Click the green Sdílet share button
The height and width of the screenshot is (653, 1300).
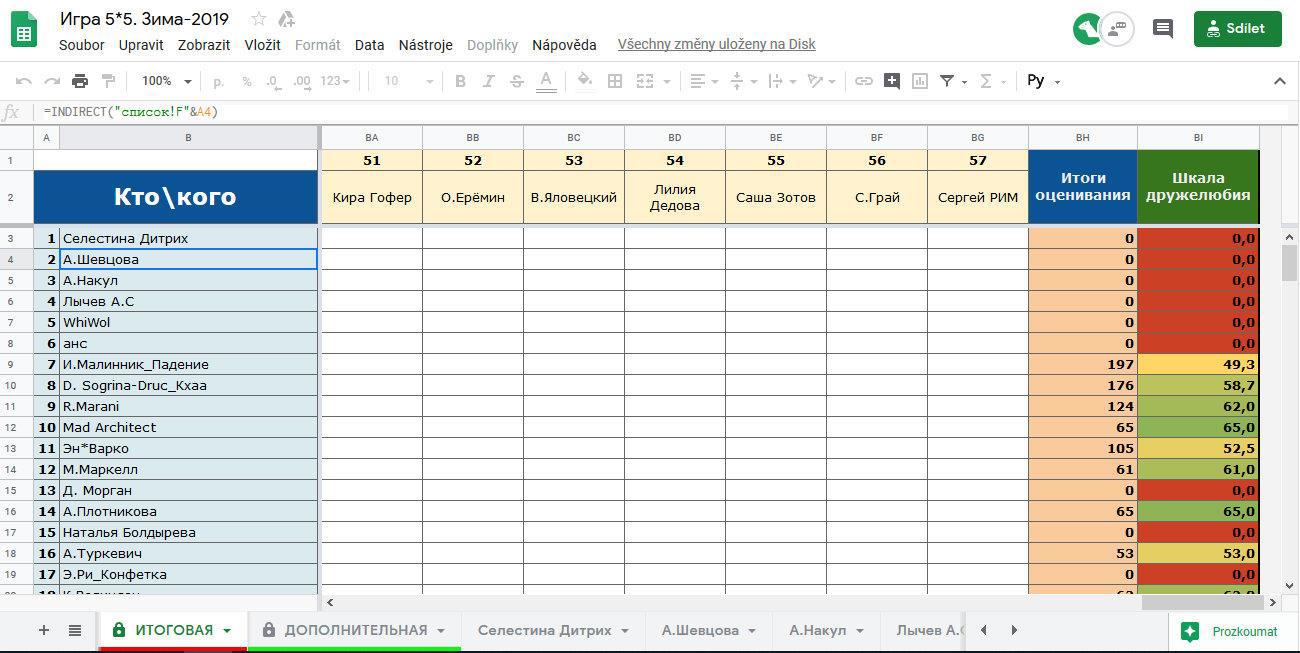(x=1236, y=29)
